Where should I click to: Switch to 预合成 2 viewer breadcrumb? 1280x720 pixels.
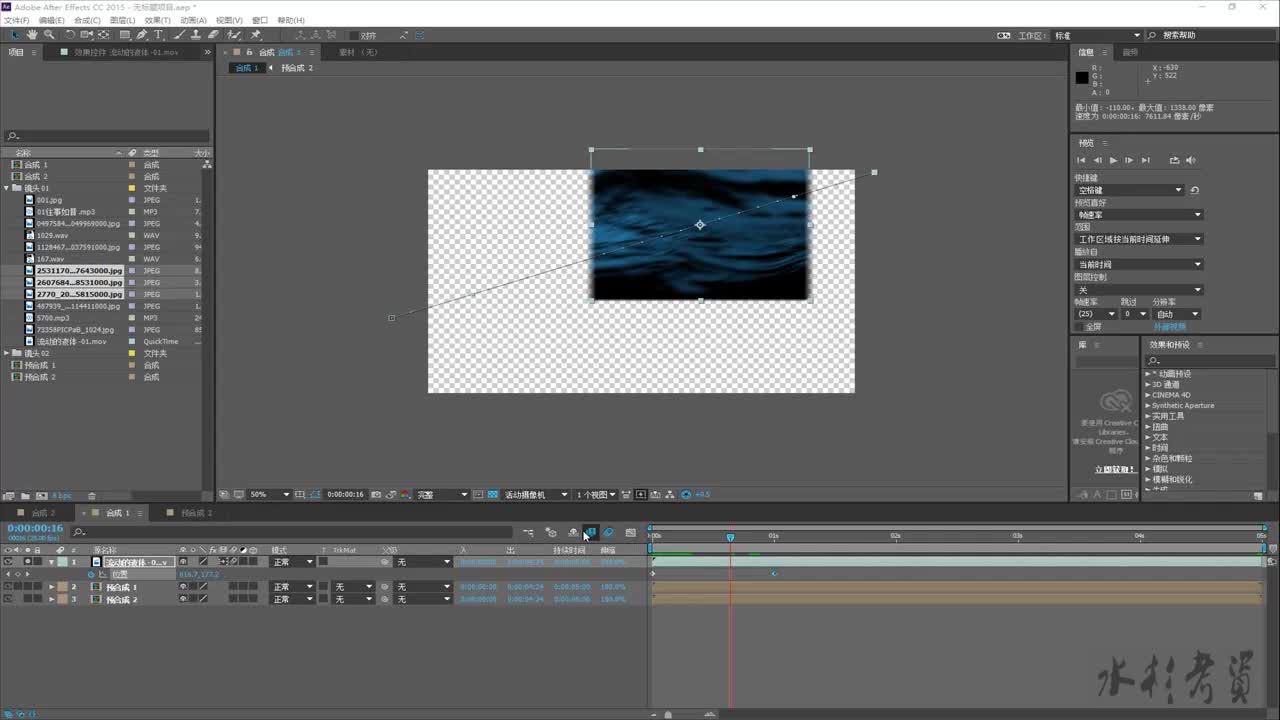click(297, 68)
